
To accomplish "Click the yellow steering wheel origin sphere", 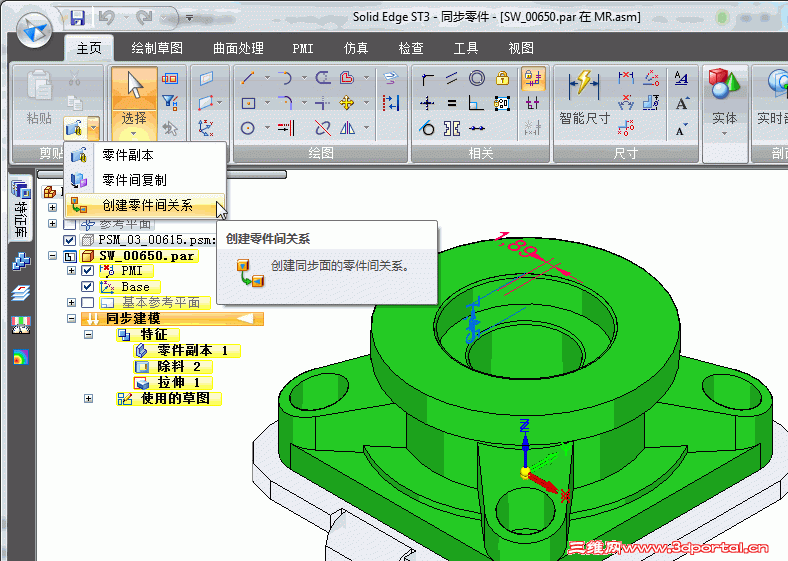I will [525, 473].
